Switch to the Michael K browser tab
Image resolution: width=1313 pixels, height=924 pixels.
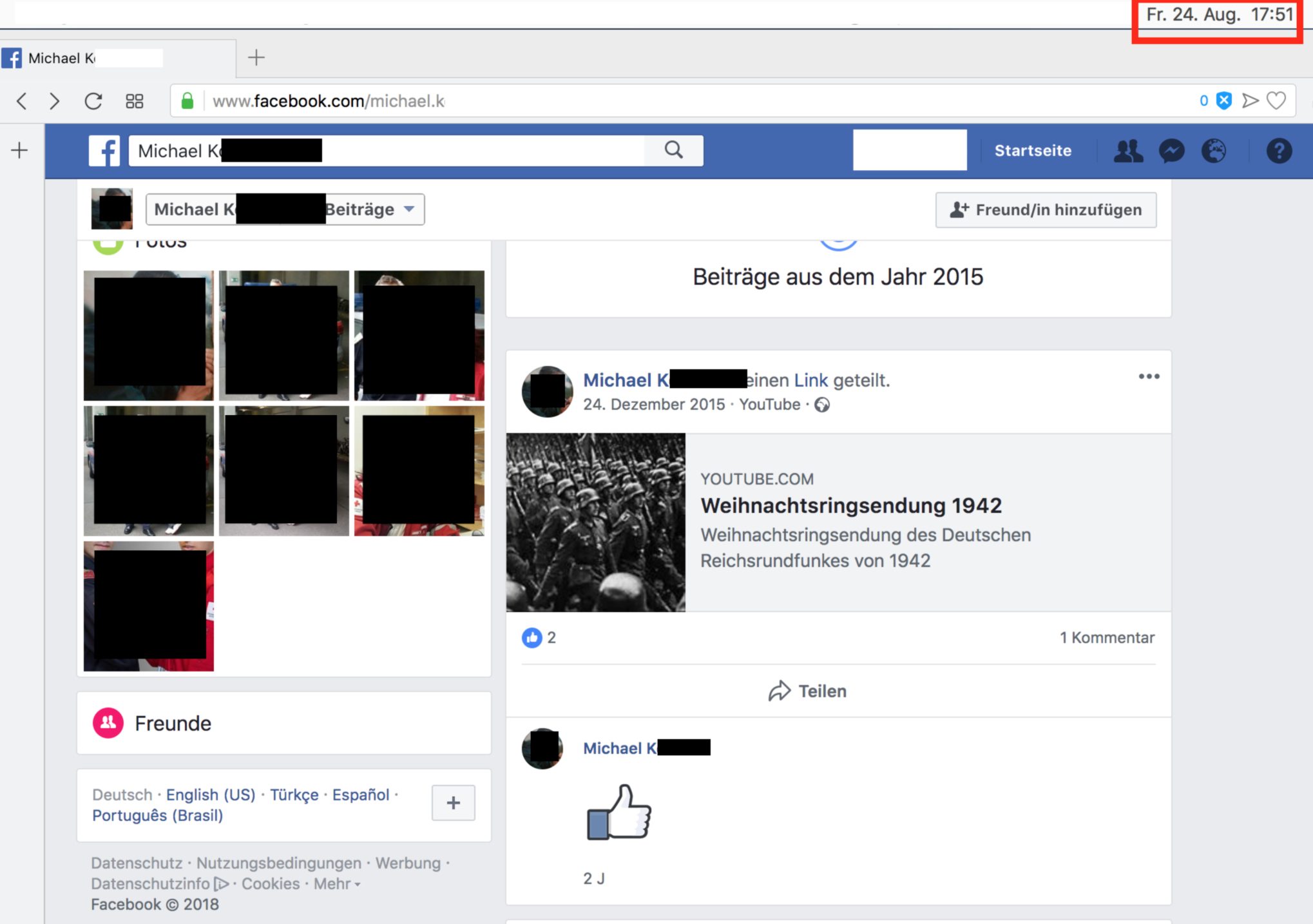tap(118, 58)
